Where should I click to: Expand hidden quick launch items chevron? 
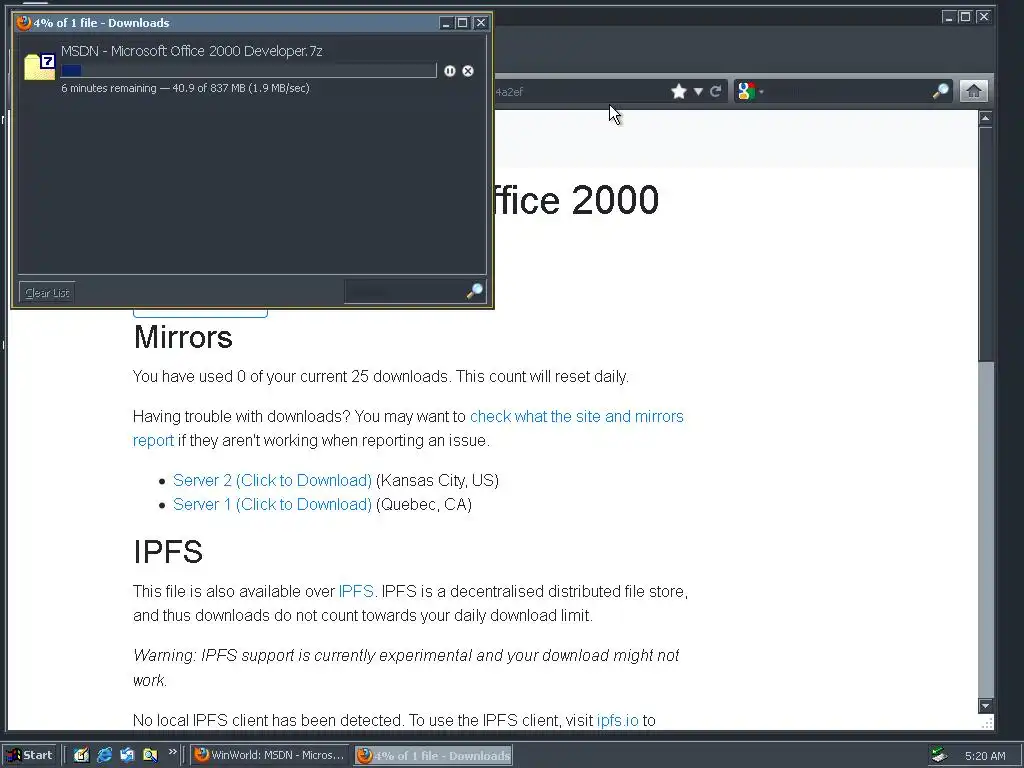point(172,752)
